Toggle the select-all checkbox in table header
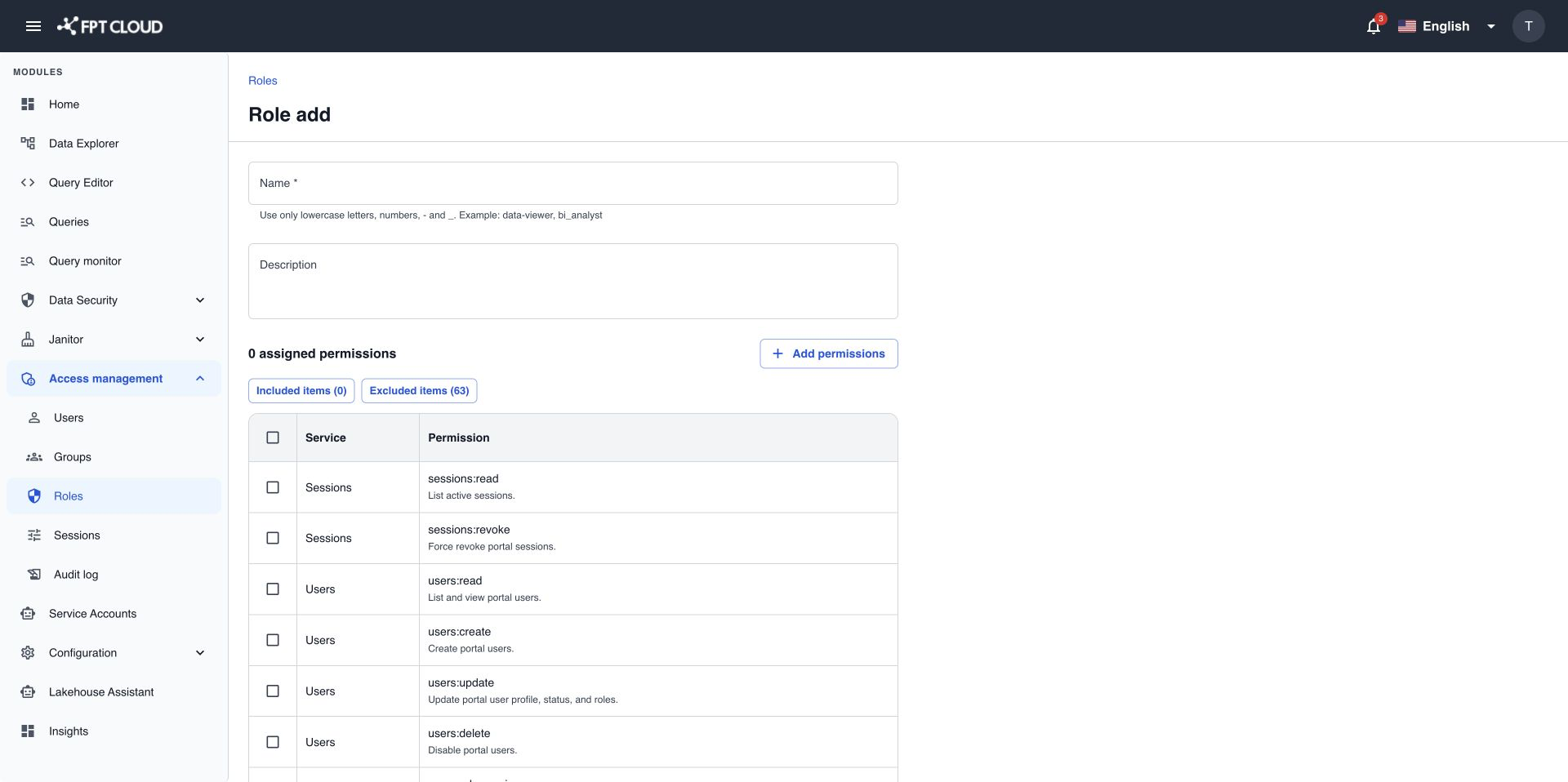The height and width of the screenshot is (782, 1568). pyautogui.click(x=273, y=438)
